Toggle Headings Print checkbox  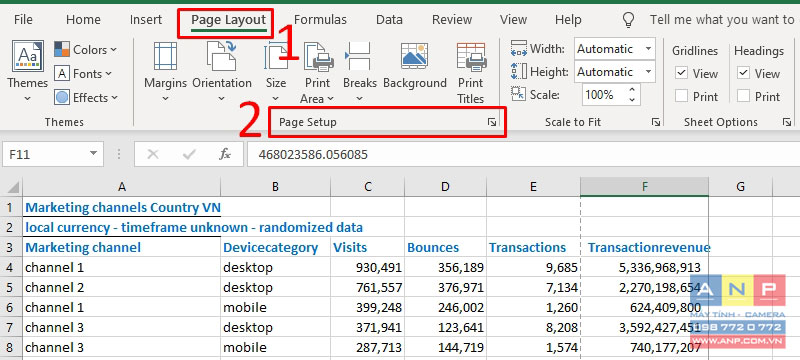743,96
